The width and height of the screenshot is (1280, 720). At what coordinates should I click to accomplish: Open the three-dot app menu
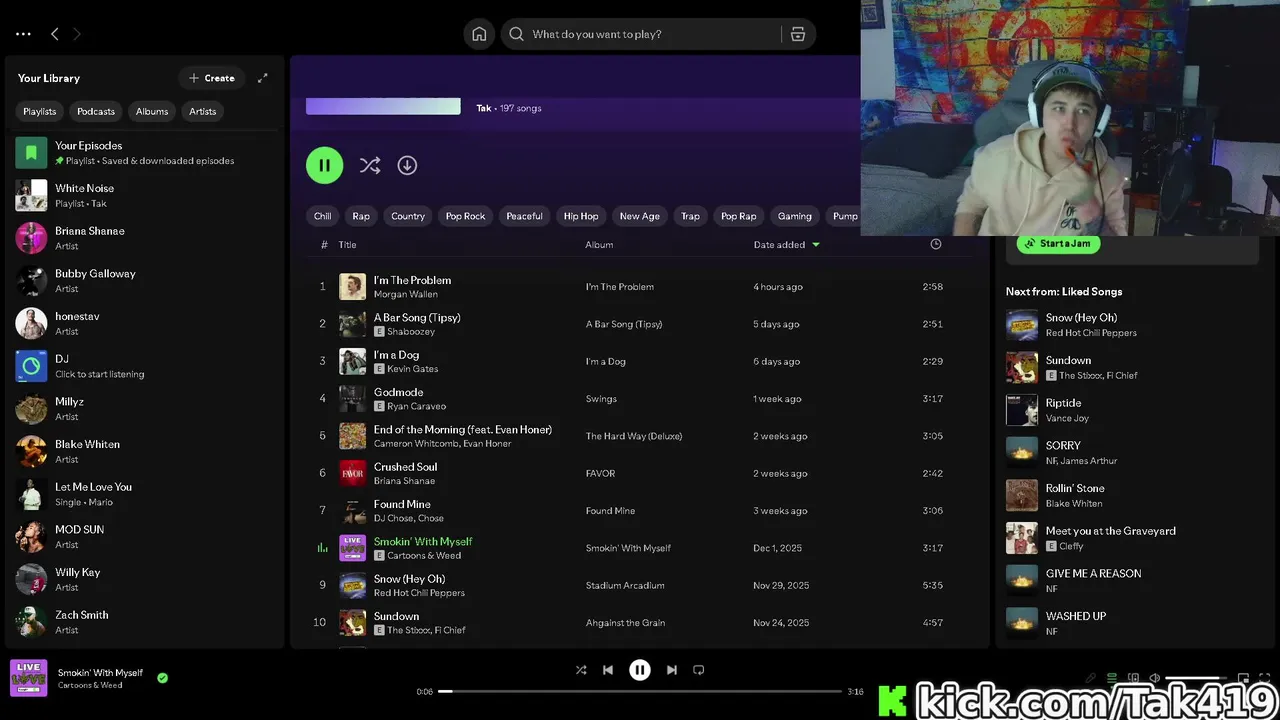23,34
